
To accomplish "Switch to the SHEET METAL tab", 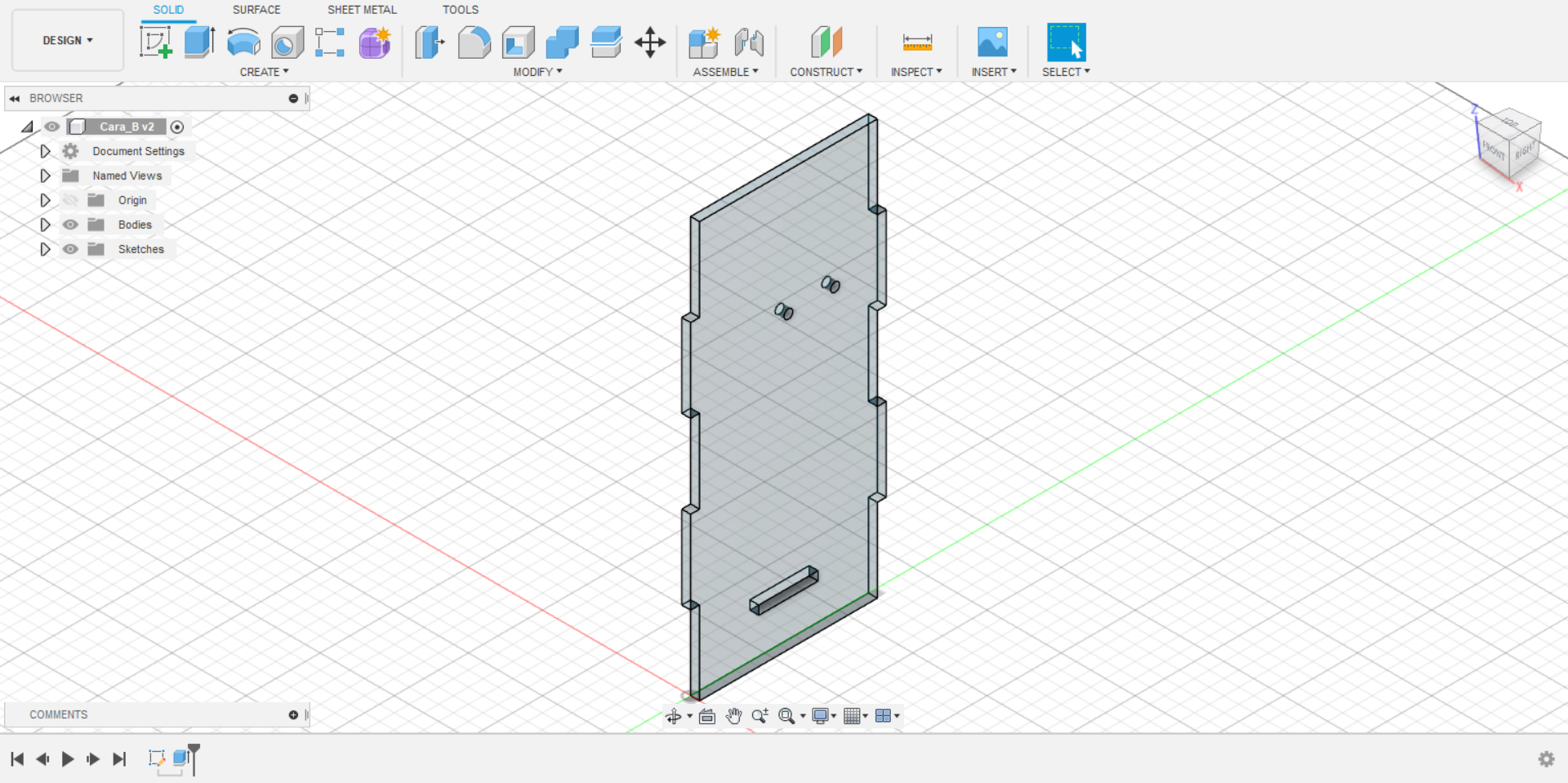I will (362, 10).
